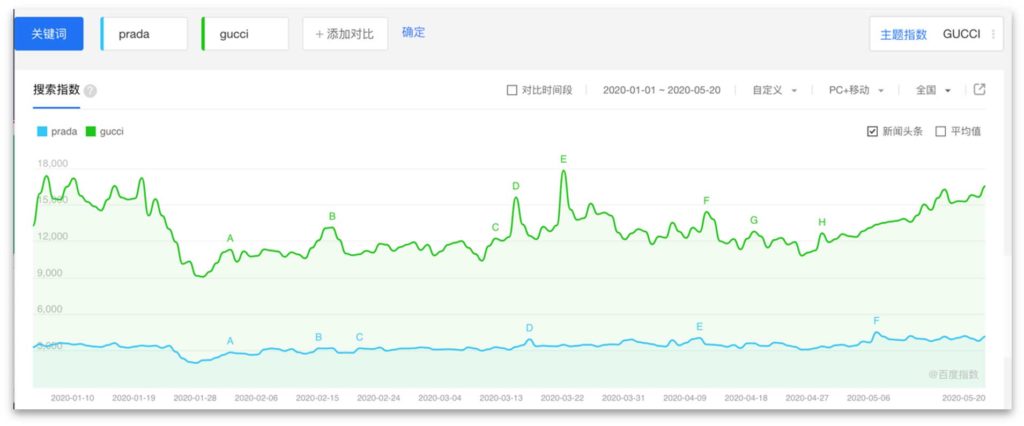This screenshot has width=1024, height=426.
Task: Click the export share icon
Action: pyautogui.click(x=979, y=90)
